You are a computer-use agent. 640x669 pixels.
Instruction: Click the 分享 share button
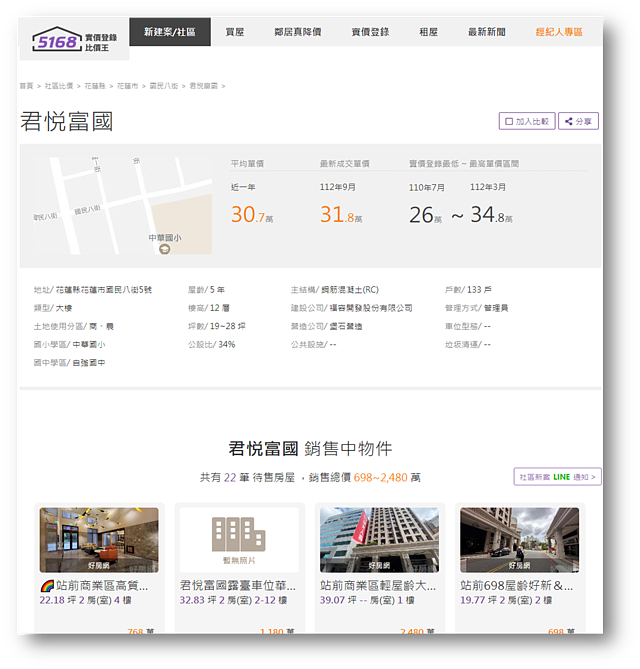click(x=579, y=121)
